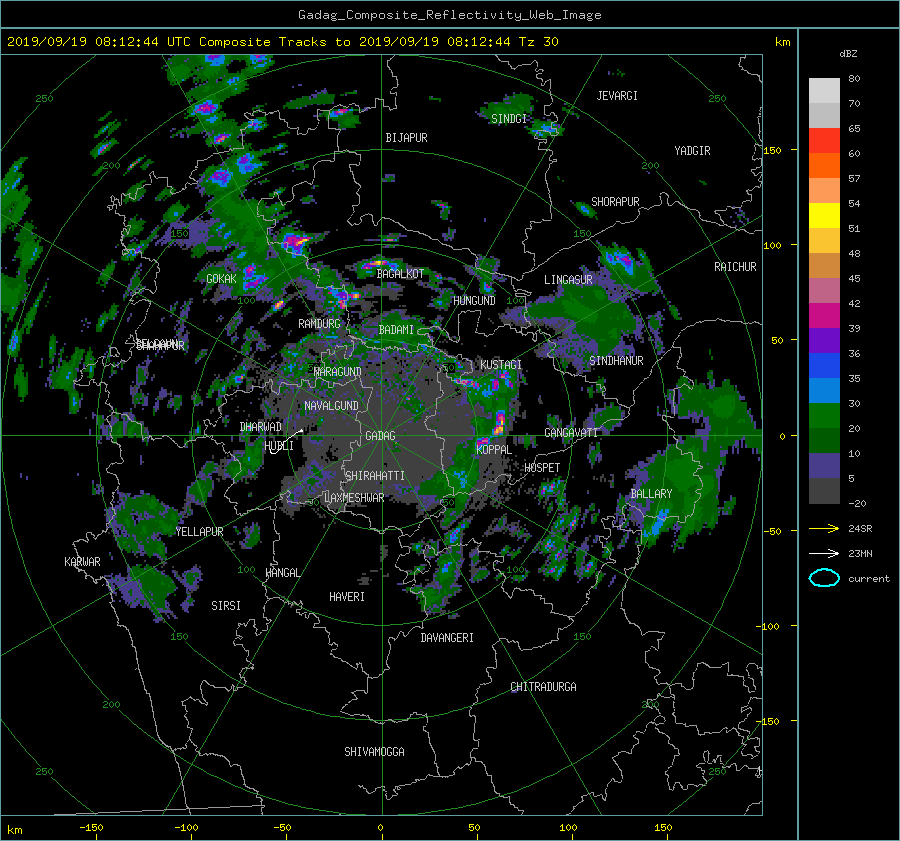Click the SHIRAHATTI city label

coord(375,476)
